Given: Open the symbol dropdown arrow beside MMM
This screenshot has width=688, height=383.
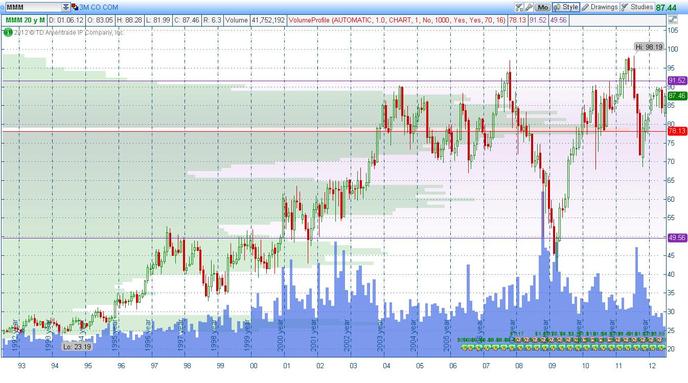Looking at the screenshot, I should (x=66, y=7).
